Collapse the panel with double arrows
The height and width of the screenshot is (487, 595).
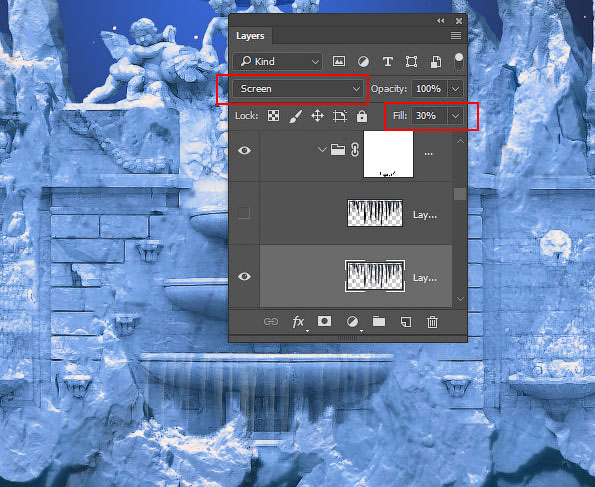tap(441, 21)
